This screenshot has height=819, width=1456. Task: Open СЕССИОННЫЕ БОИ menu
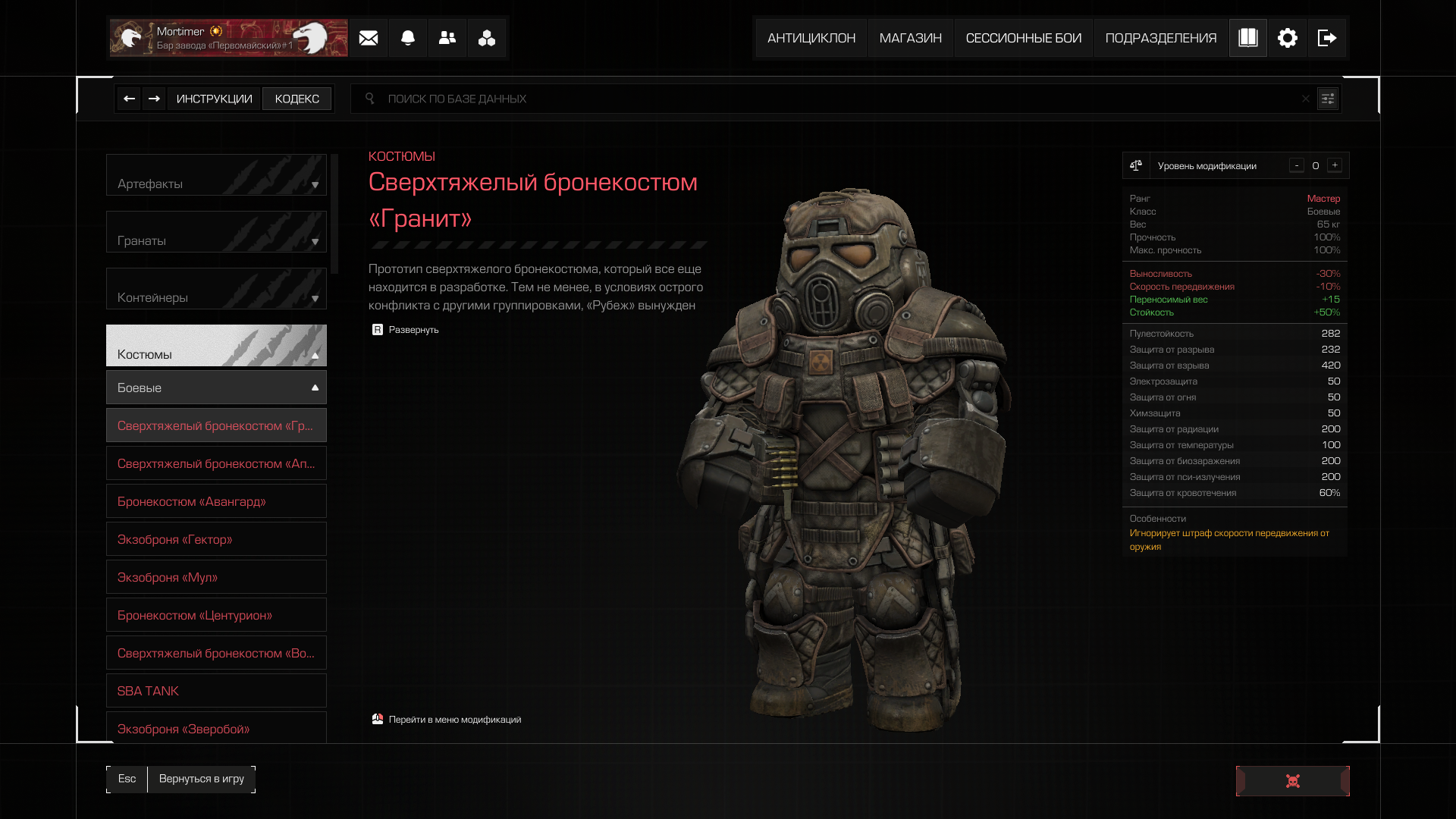click(1024, 38)
